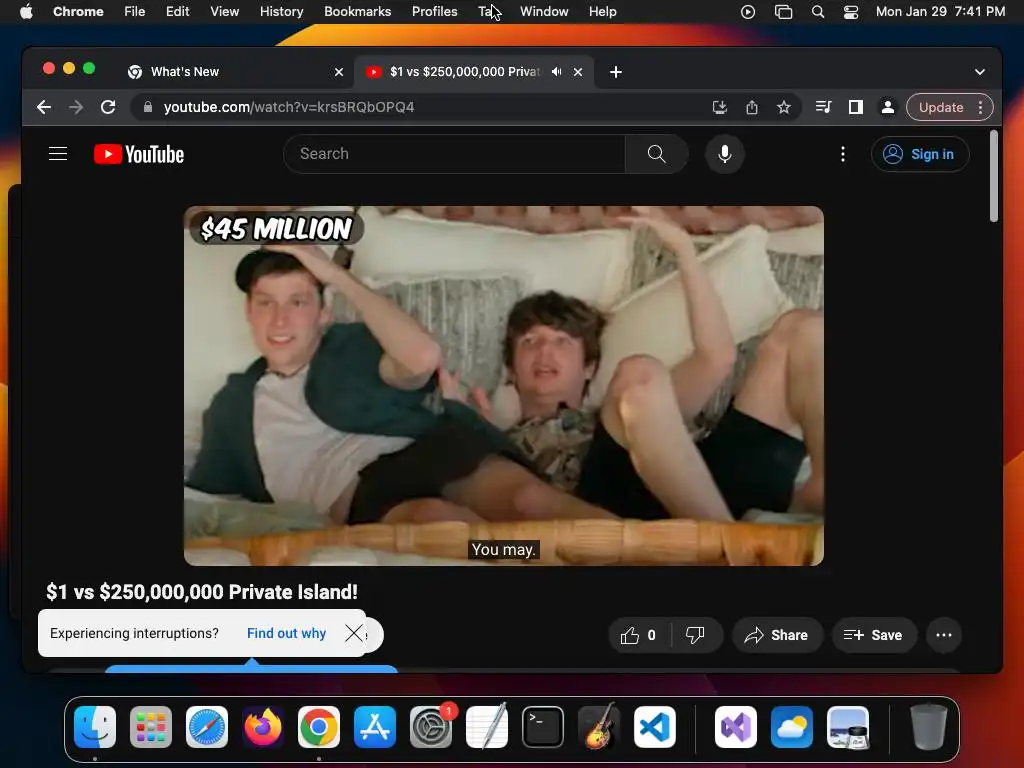This screenshot has width=1024, height=768.
Task: Go to YouTube home via logo
Action: (139, 154)
